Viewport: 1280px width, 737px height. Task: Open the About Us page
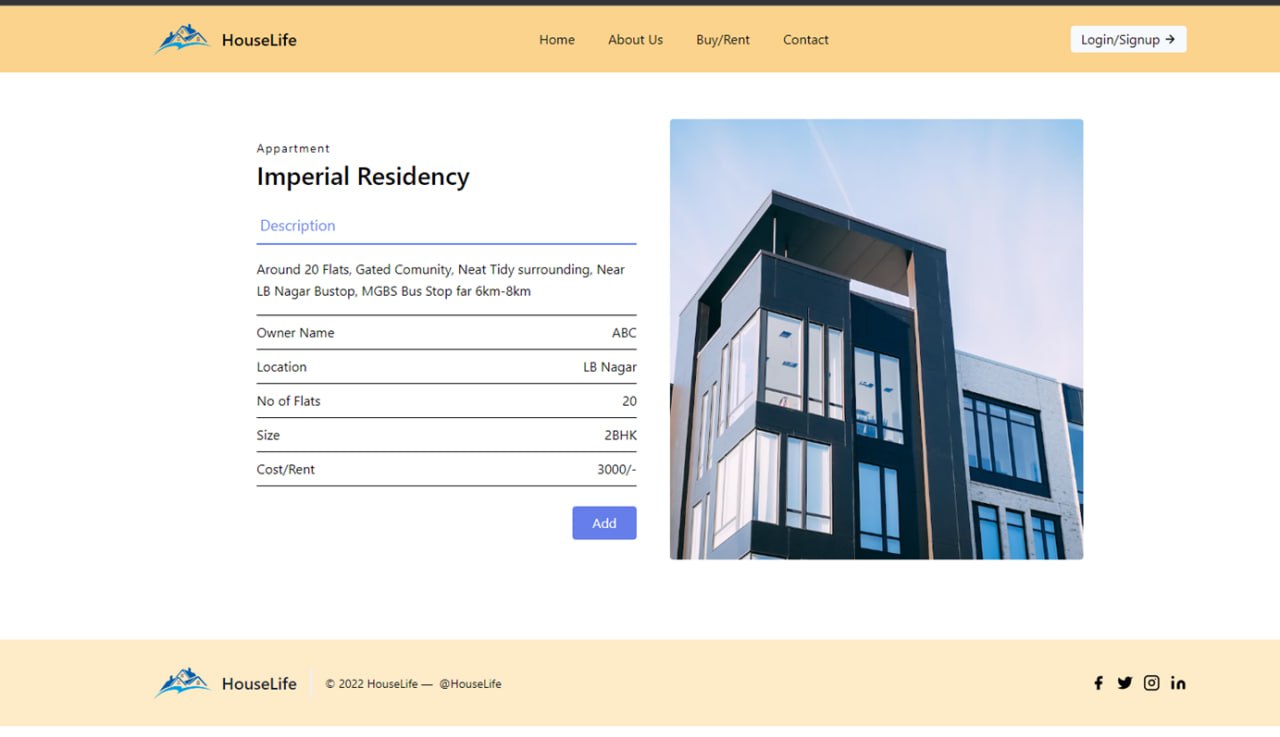pos(635,39)
